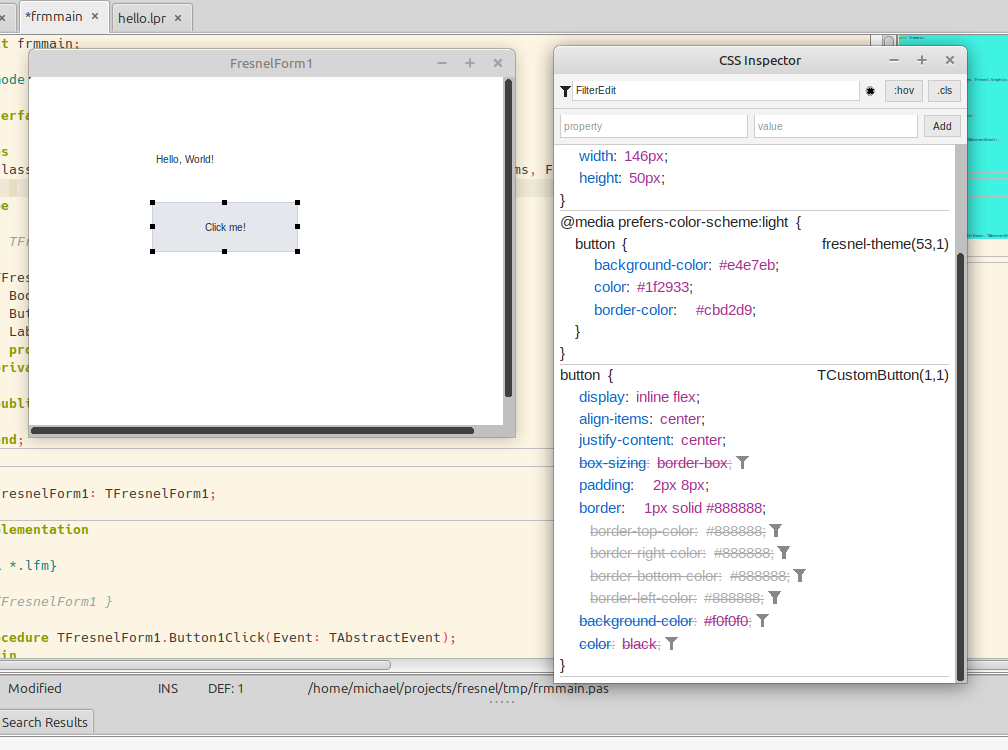The image size is (1008, 750).
Task: Click the align-items property name
Action: [613, 419]
